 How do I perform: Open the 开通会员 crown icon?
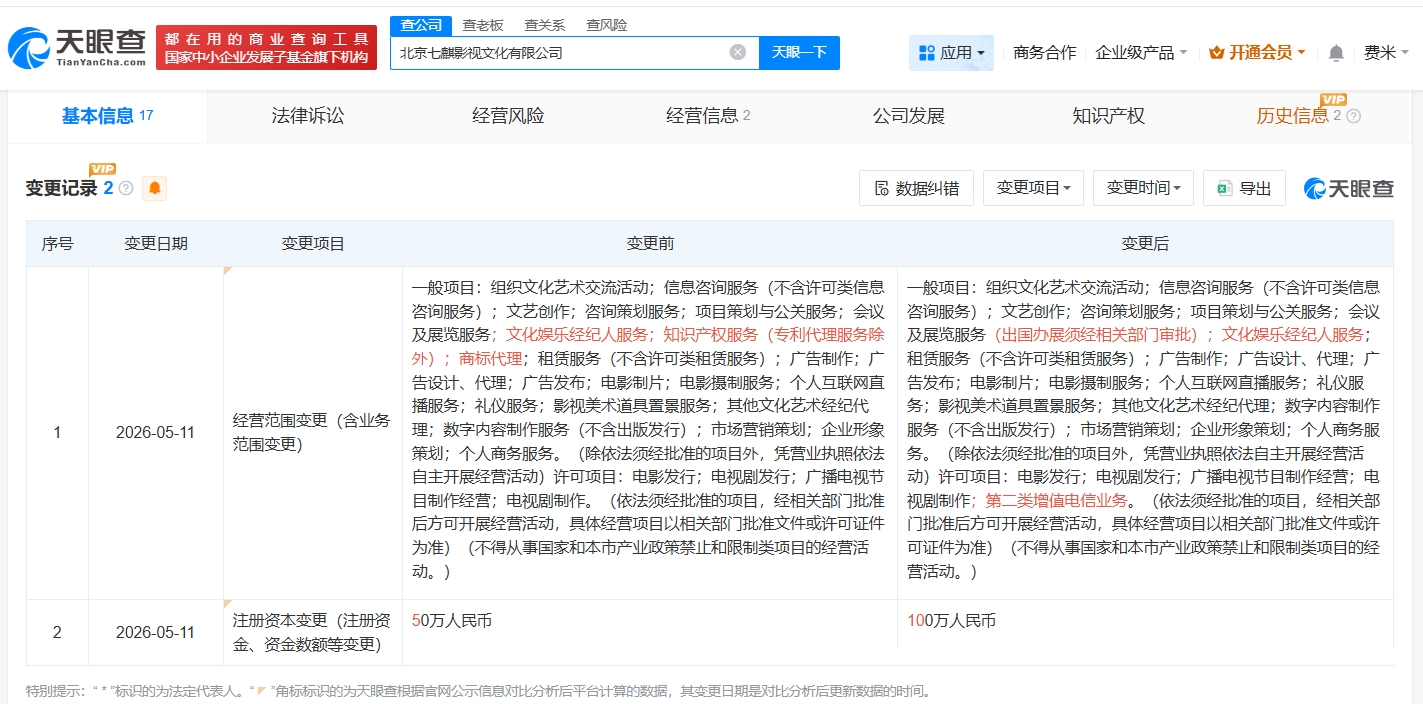tap(1217, 52)
